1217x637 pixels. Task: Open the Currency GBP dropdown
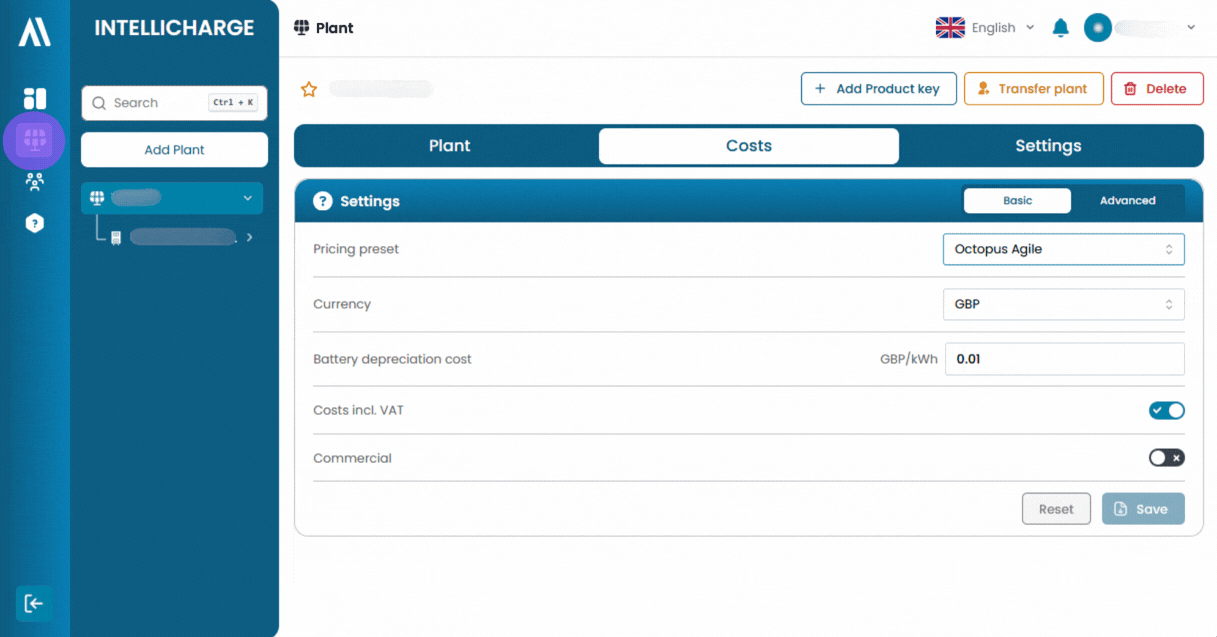pos(1063,304)
